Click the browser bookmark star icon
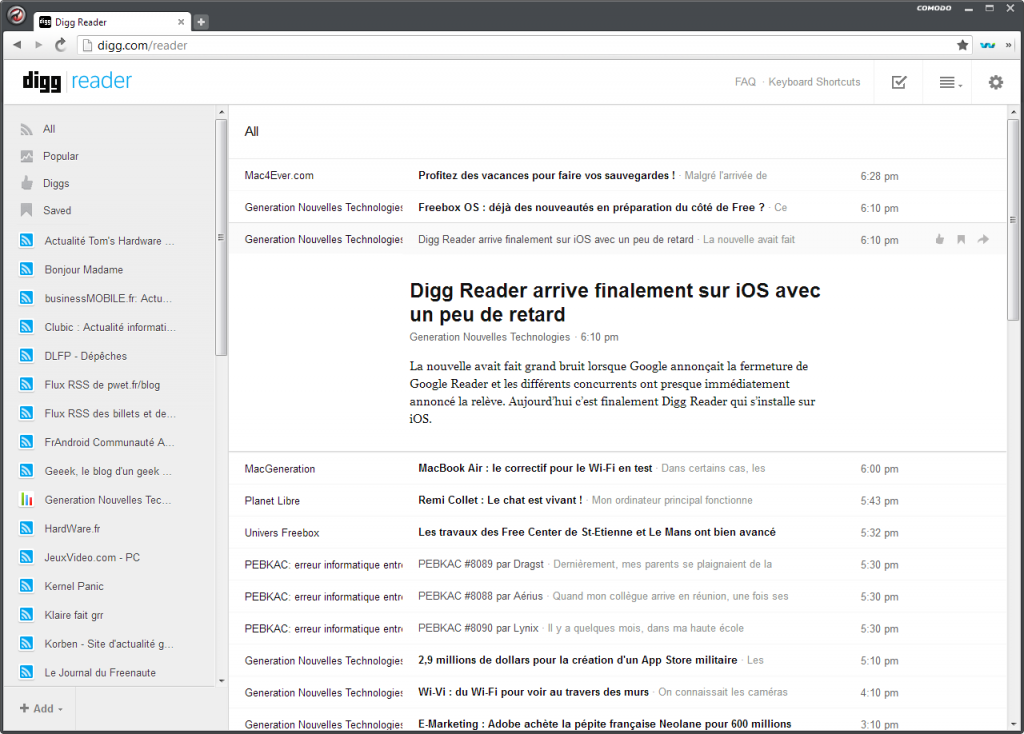The image size is (1024, 734). [963, 45]
